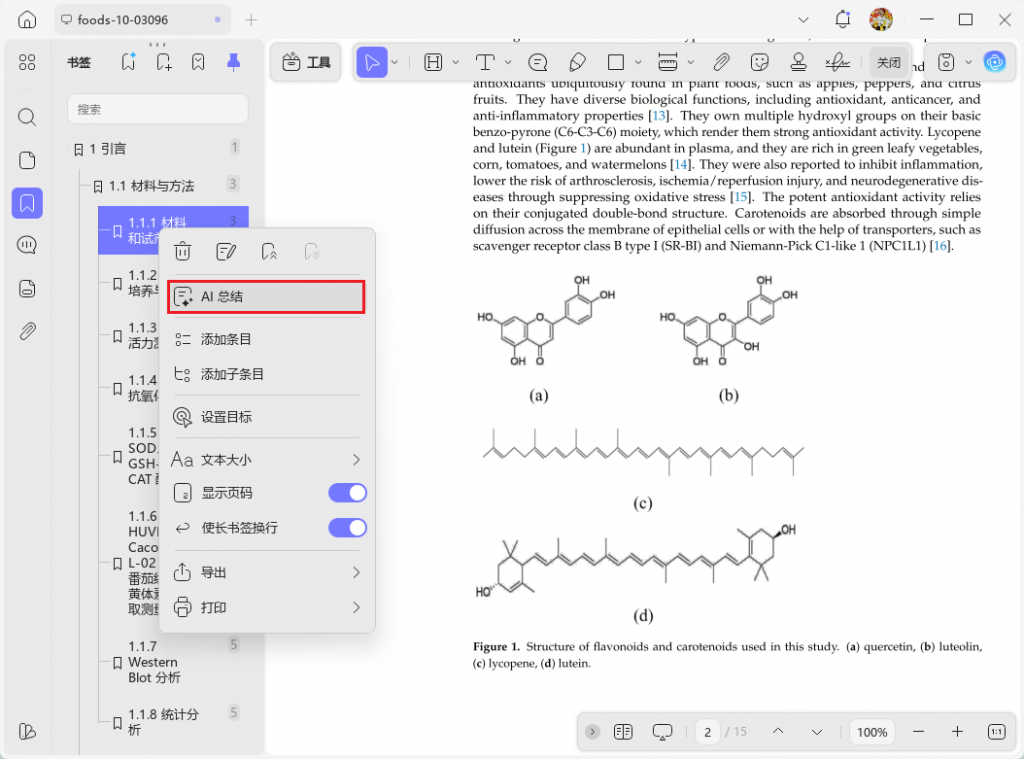Click the 关闭 button in the toolbar

coord(888,62)
